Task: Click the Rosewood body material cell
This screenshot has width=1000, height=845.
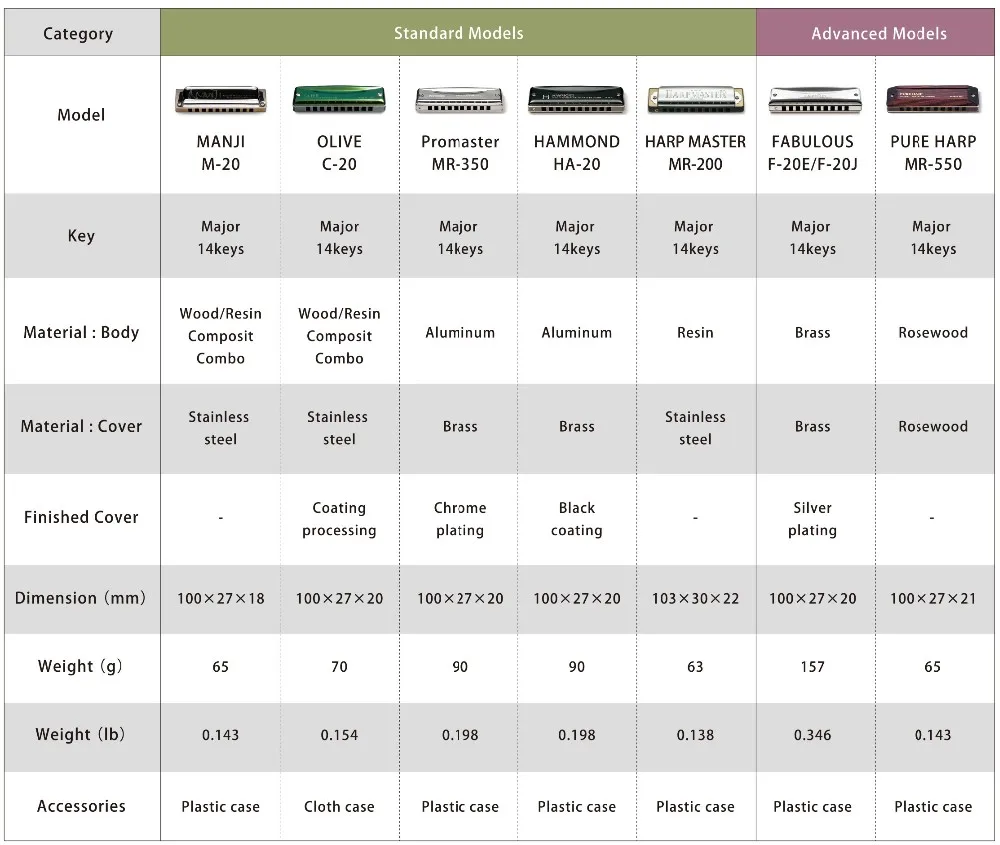Action: [x=933, y=332]
